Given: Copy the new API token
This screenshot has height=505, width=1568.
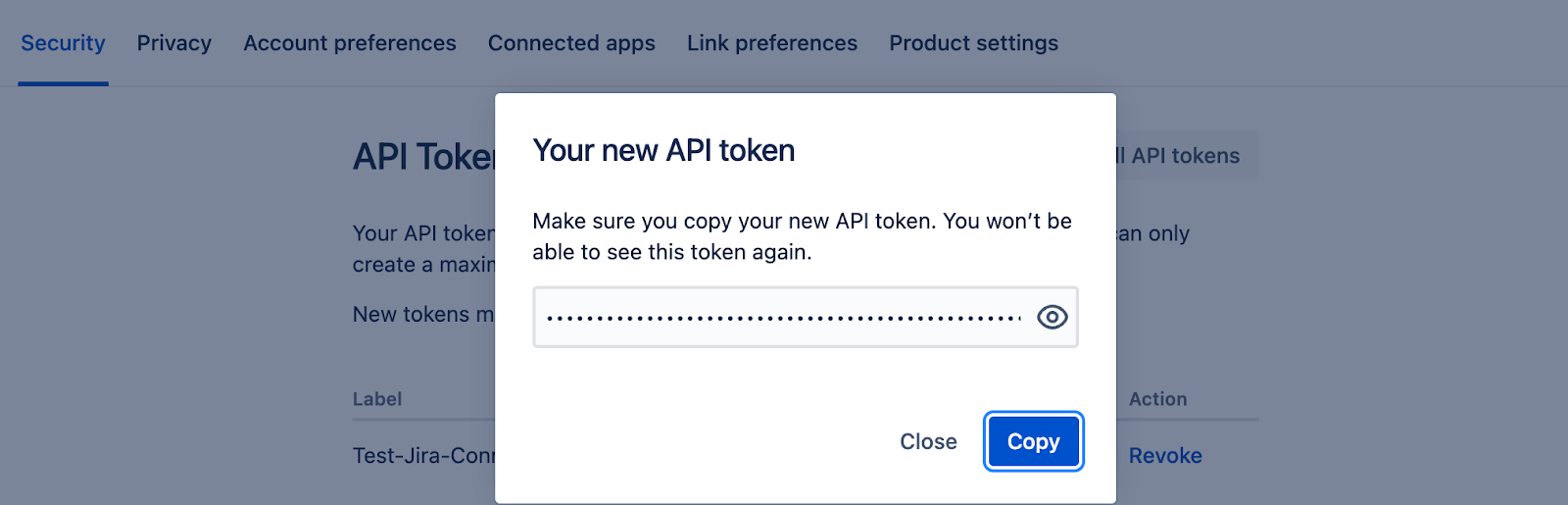Looking at the screenshot, I should (x=1033, y=441).
